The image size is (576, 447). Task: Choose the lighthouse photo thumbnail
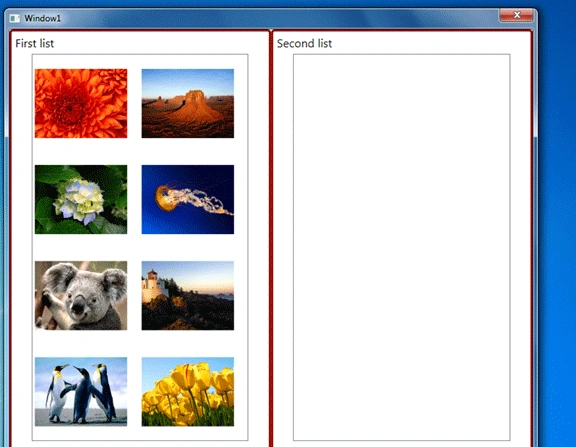point(188,296)
